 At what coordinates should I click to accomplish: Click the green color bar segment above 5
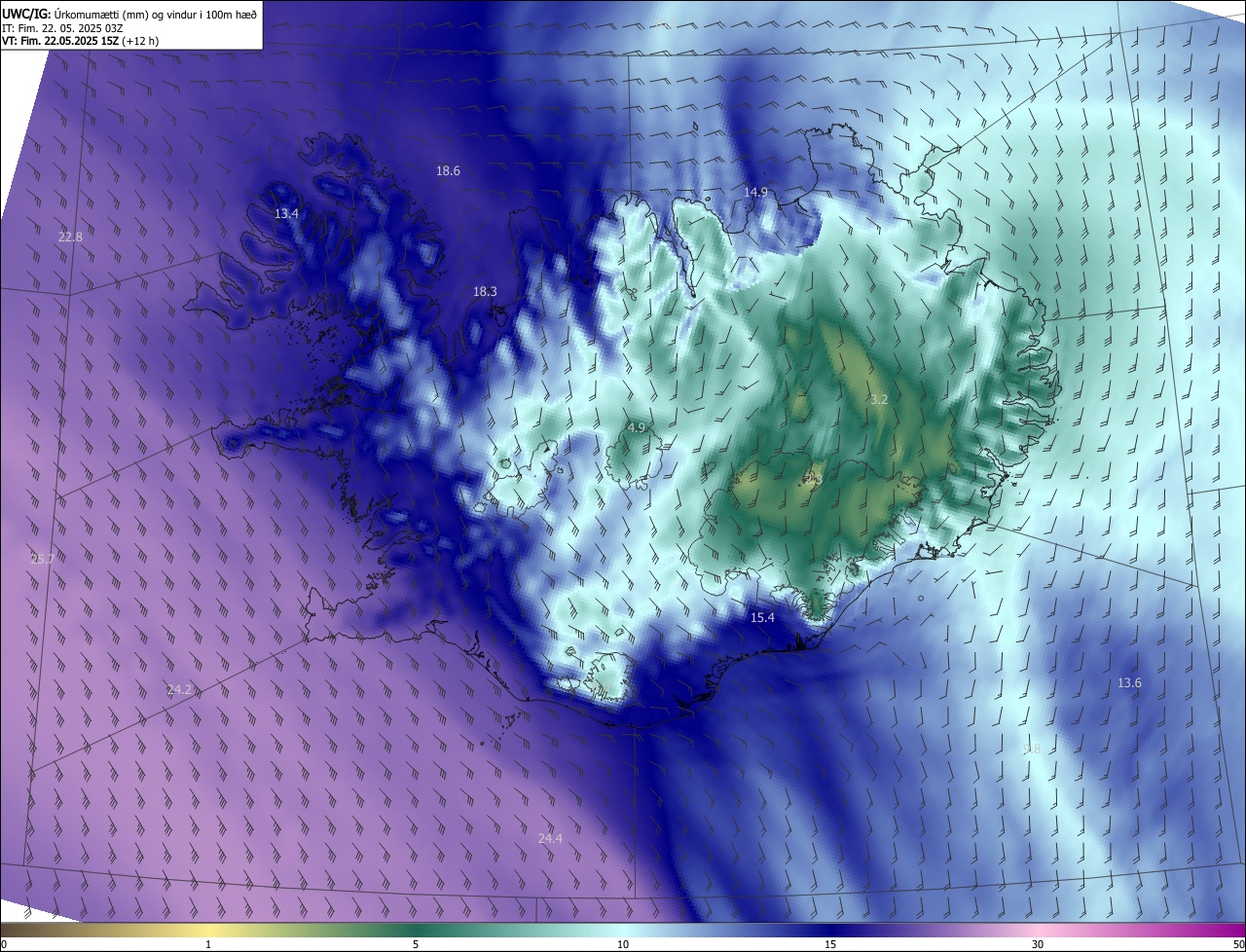(416, 930)
